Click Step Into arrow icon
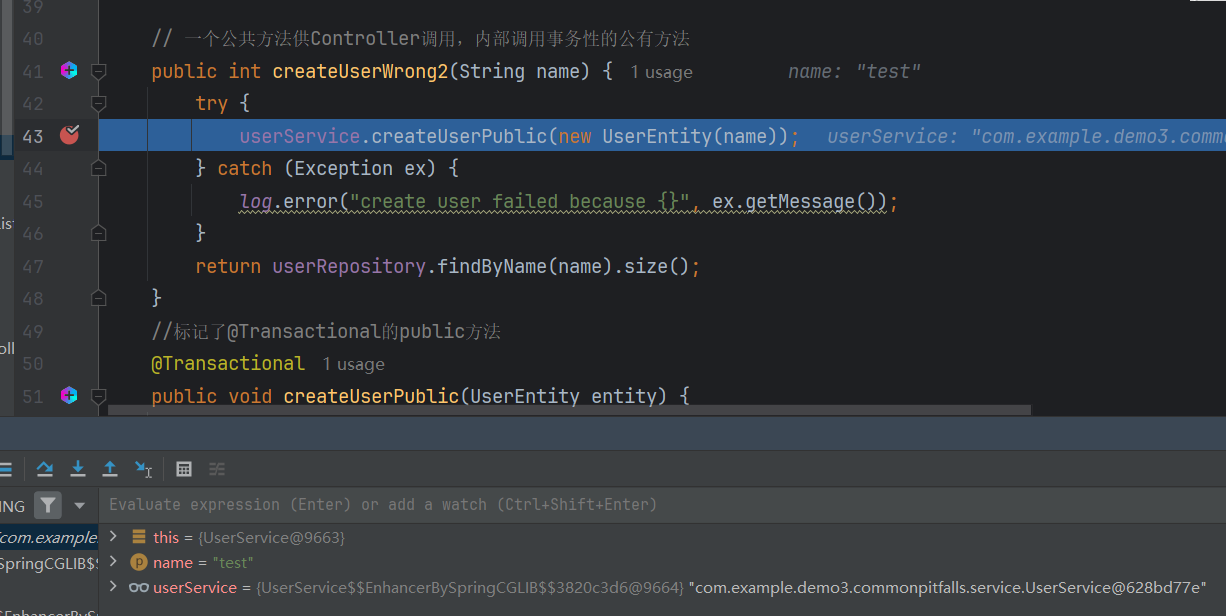Screen dimensions: 1226x616 point(78,469)
